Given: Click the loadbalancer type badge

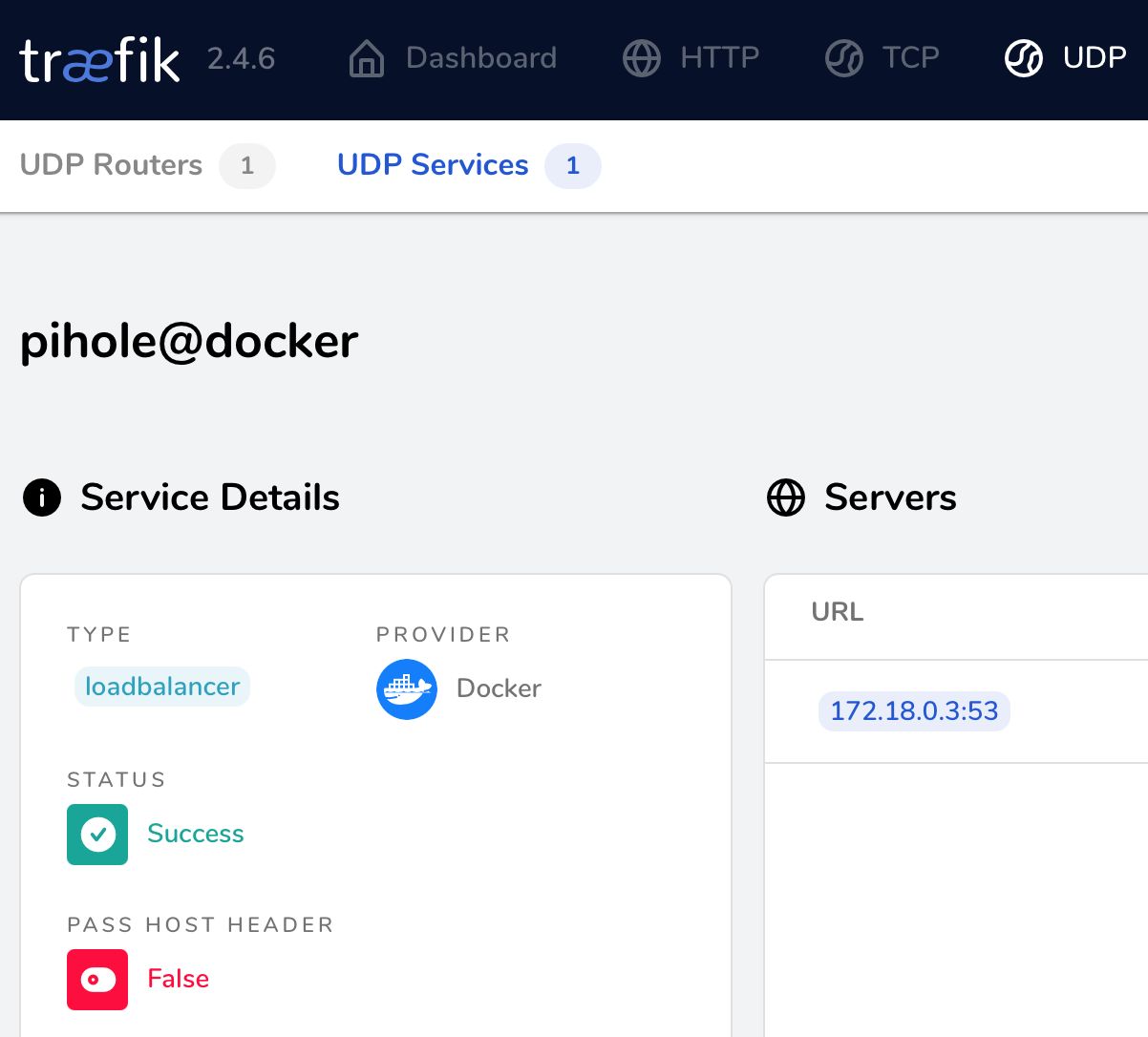Looking at the screenshot, I should pos(162,687).
